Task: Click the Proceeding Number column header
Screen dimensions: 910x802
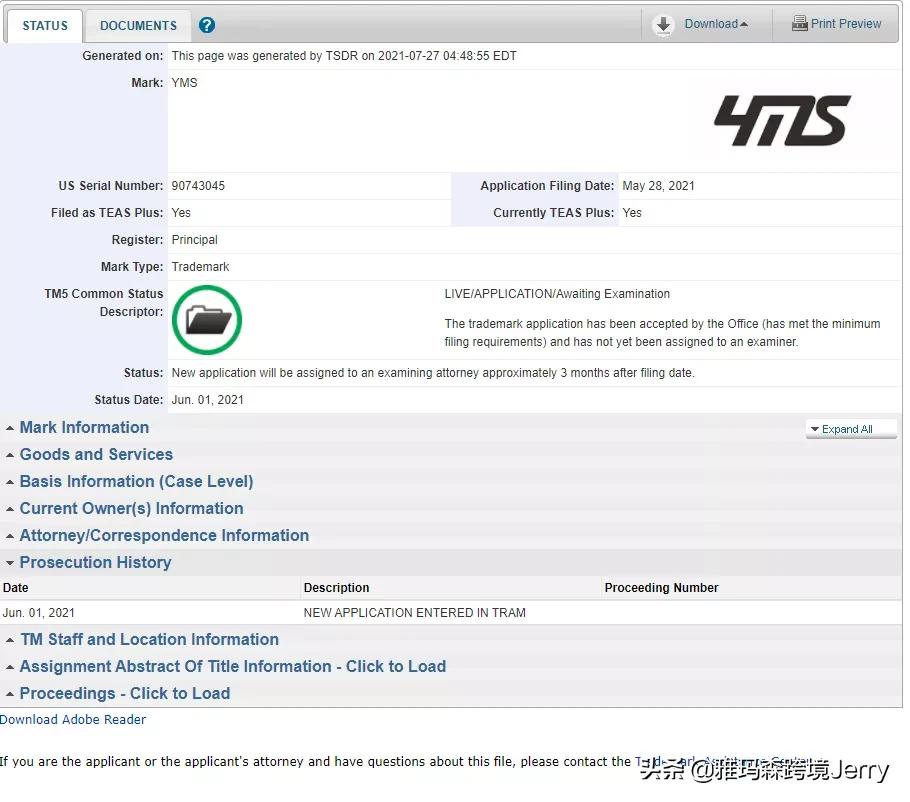Action: click(661, 588)
